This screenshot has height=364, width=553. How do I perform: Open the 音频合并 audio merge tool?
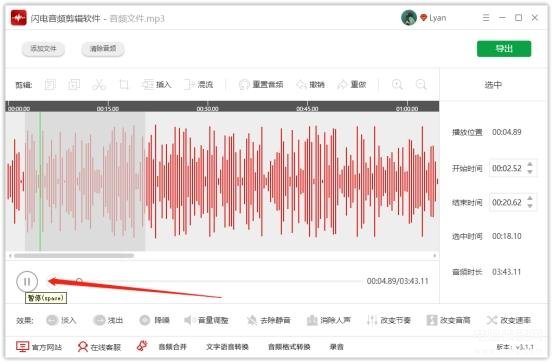click(172, 347)
